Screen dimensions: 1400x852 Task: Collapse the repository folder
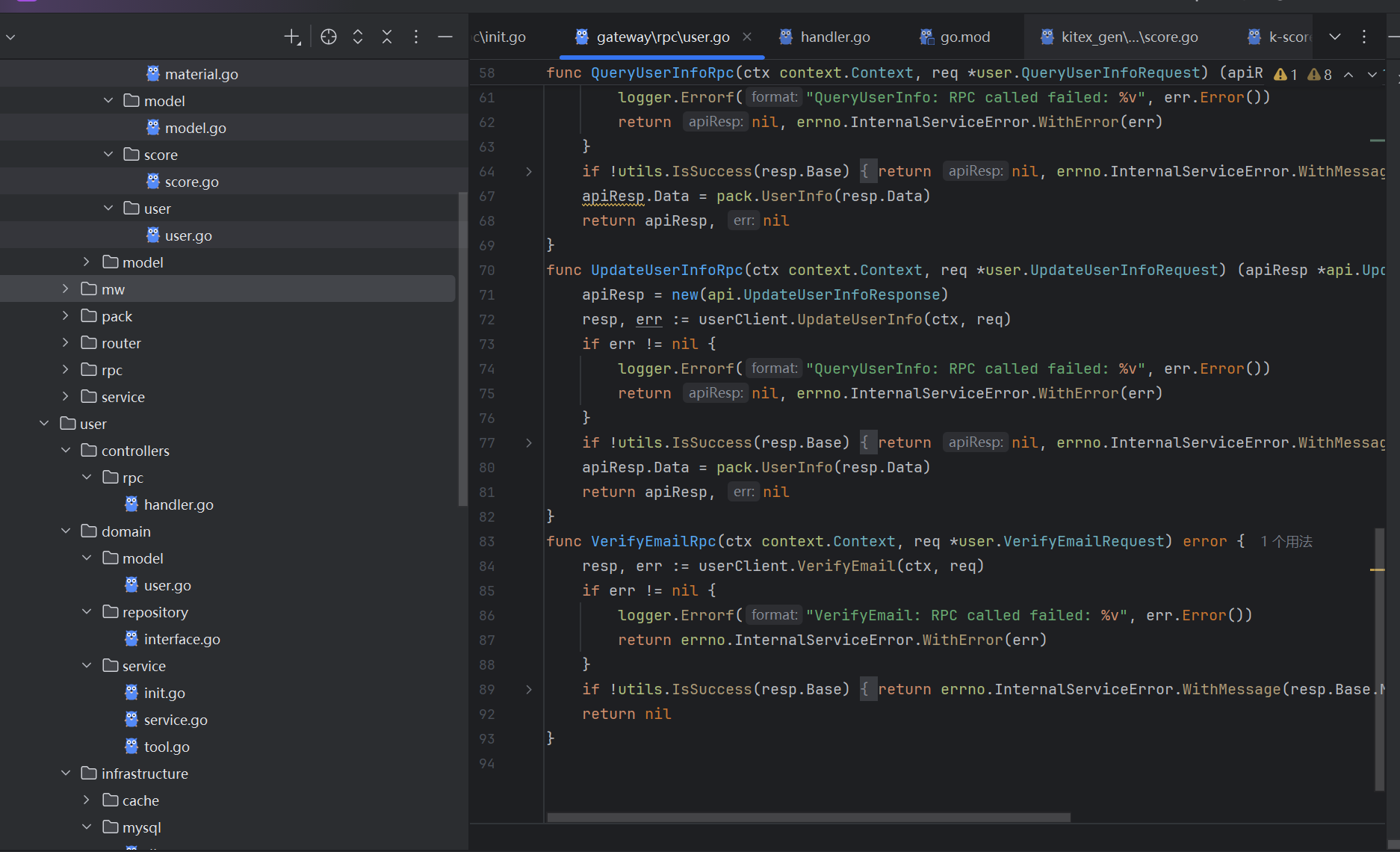(87, 612)
